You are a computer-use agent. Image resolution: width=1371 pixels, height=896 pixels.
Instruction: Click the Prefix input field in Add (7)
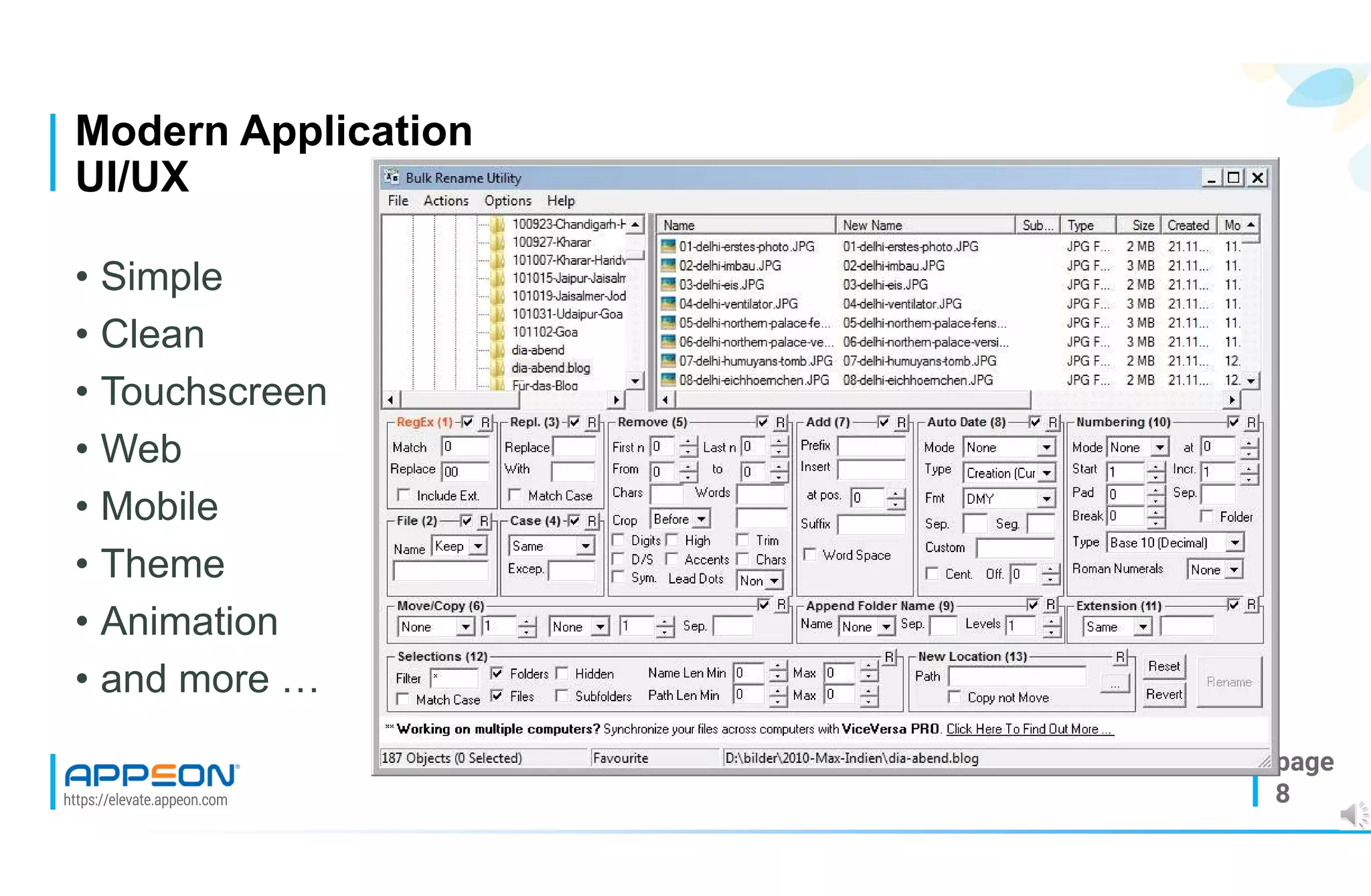pyautogui.click(x=871, y=446)
